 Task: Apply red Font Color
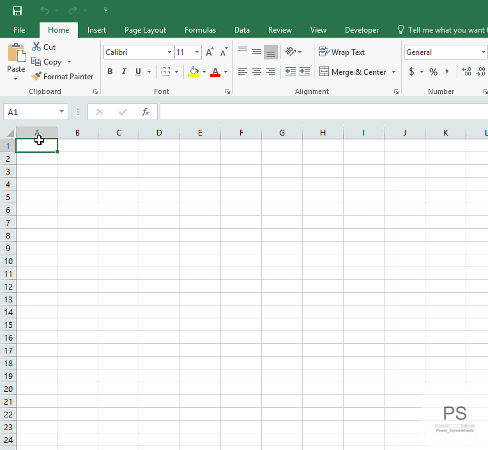(215, 71)
